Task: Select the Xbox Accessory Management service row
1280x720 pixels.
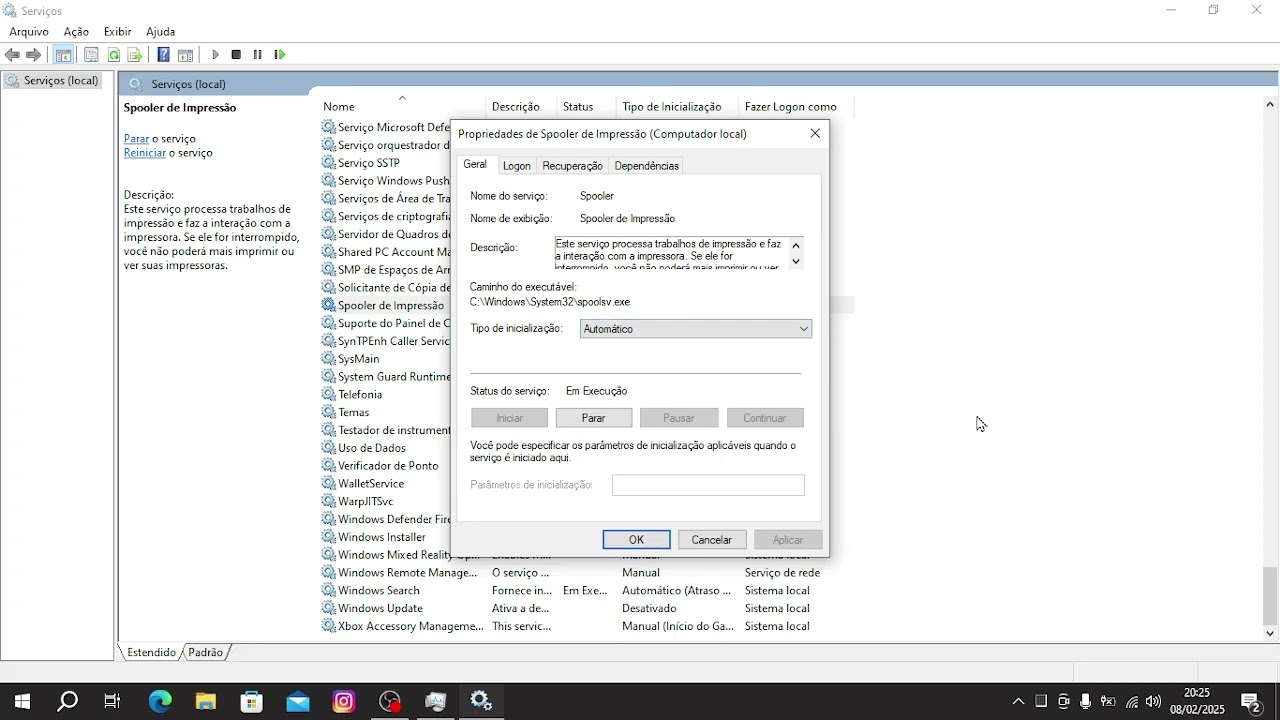Action: (x=587, y=626)
